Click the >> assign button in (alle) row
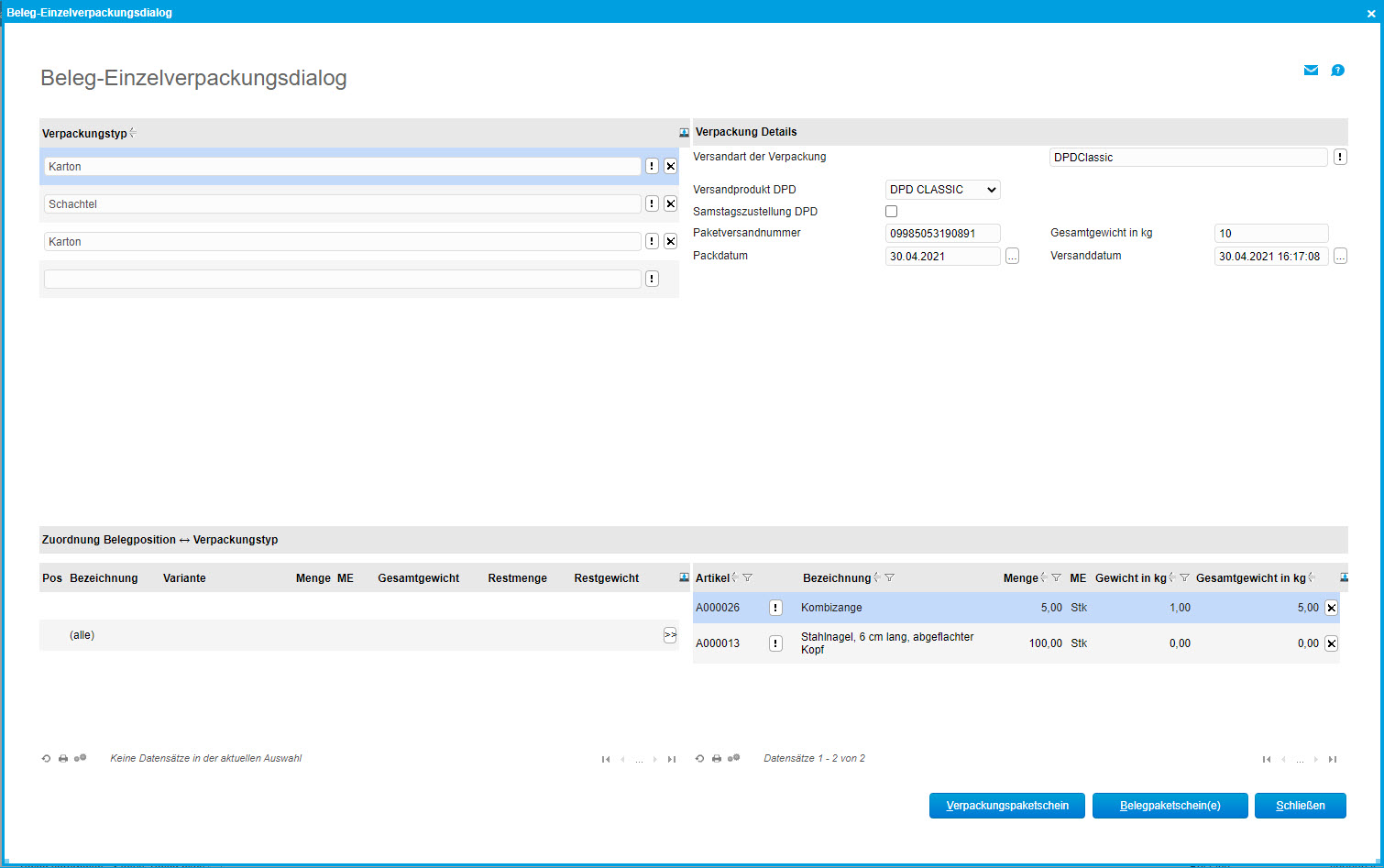This screenshot has width=1384, height=868. (670, 635)
